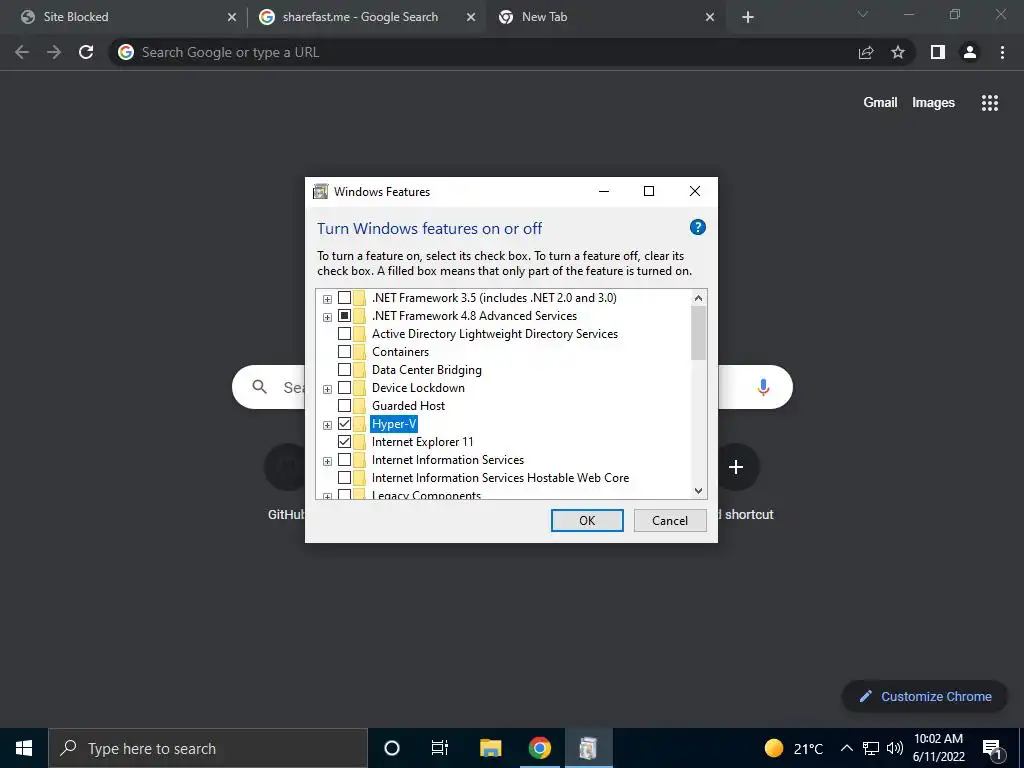Bookmark this tab with the star icon
The image size is (1024, 768).
point(898,52)
